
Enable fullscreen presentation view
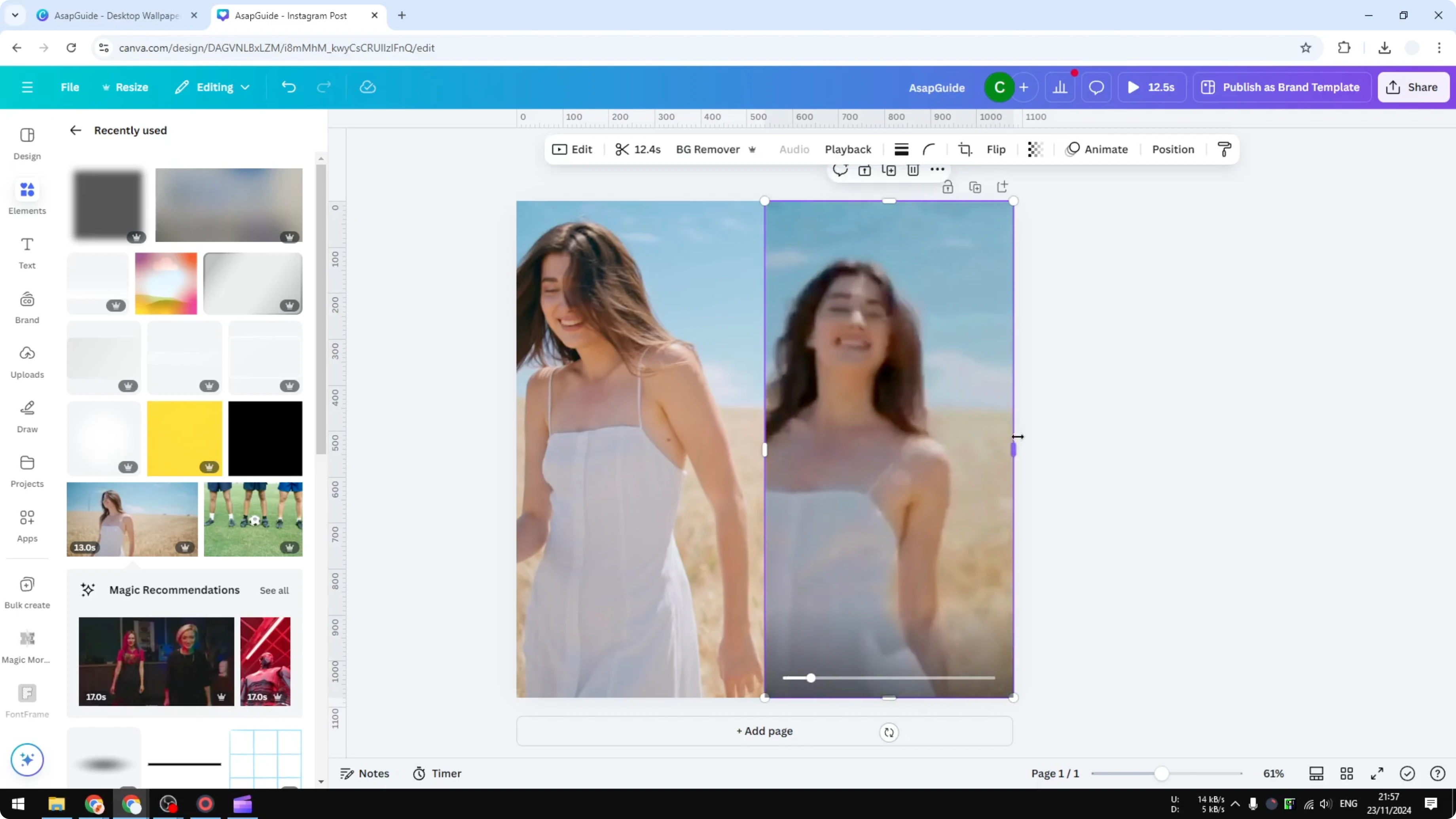click(x=1377, y=773)
